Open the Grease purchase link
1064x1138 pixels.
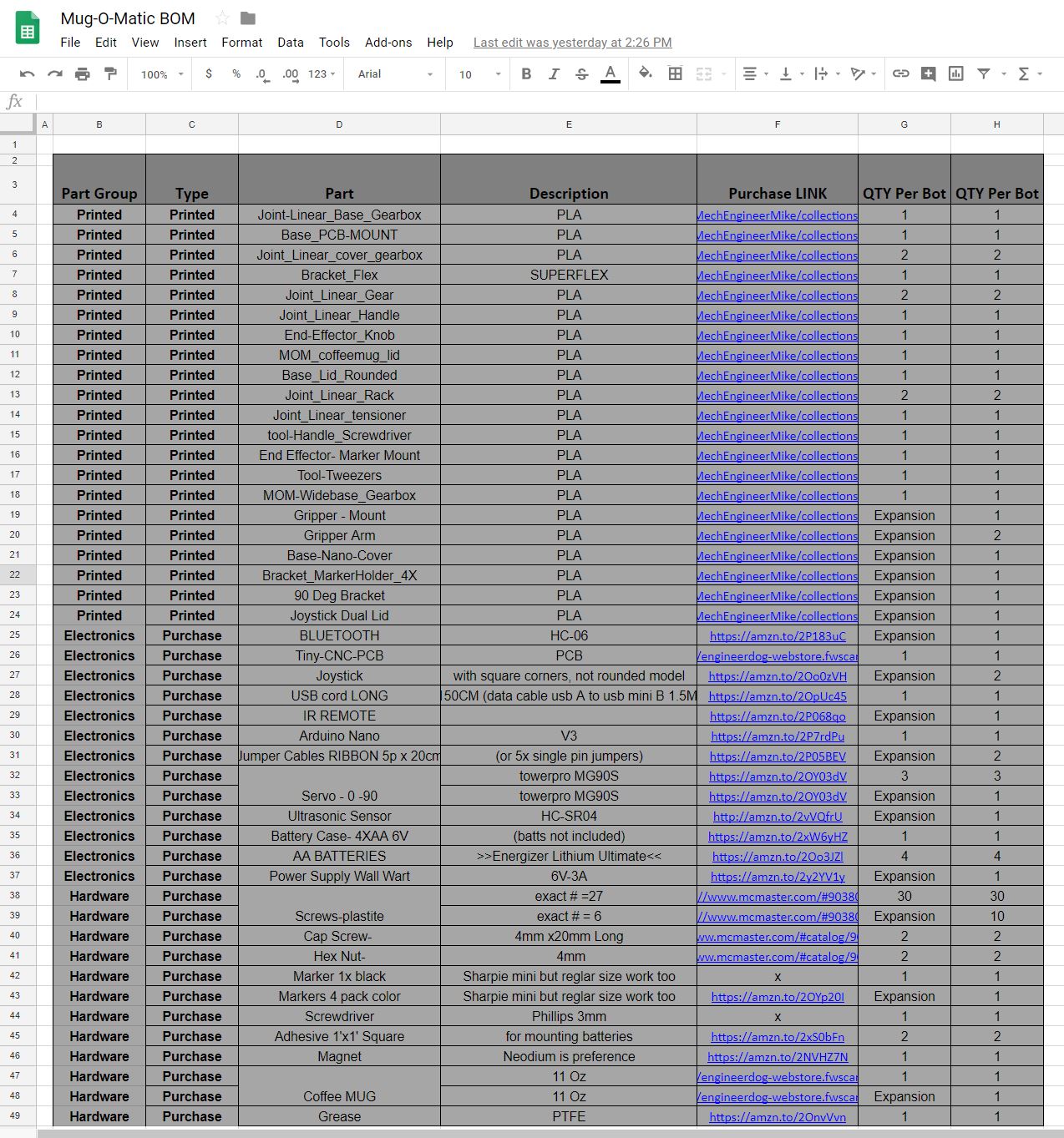[x=778, y=1117]
